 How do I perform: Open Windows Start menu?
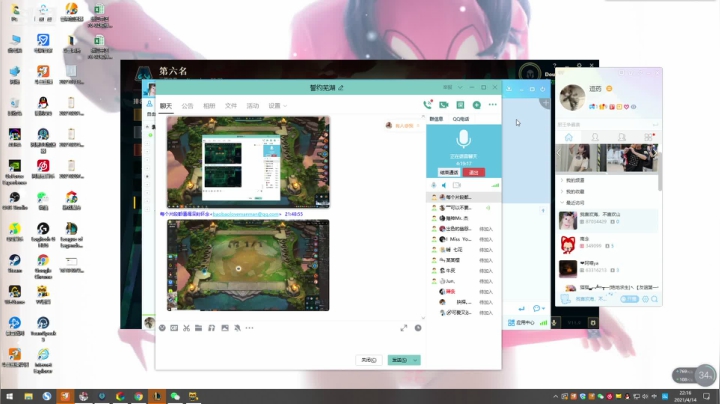click(x=9, y=396)
